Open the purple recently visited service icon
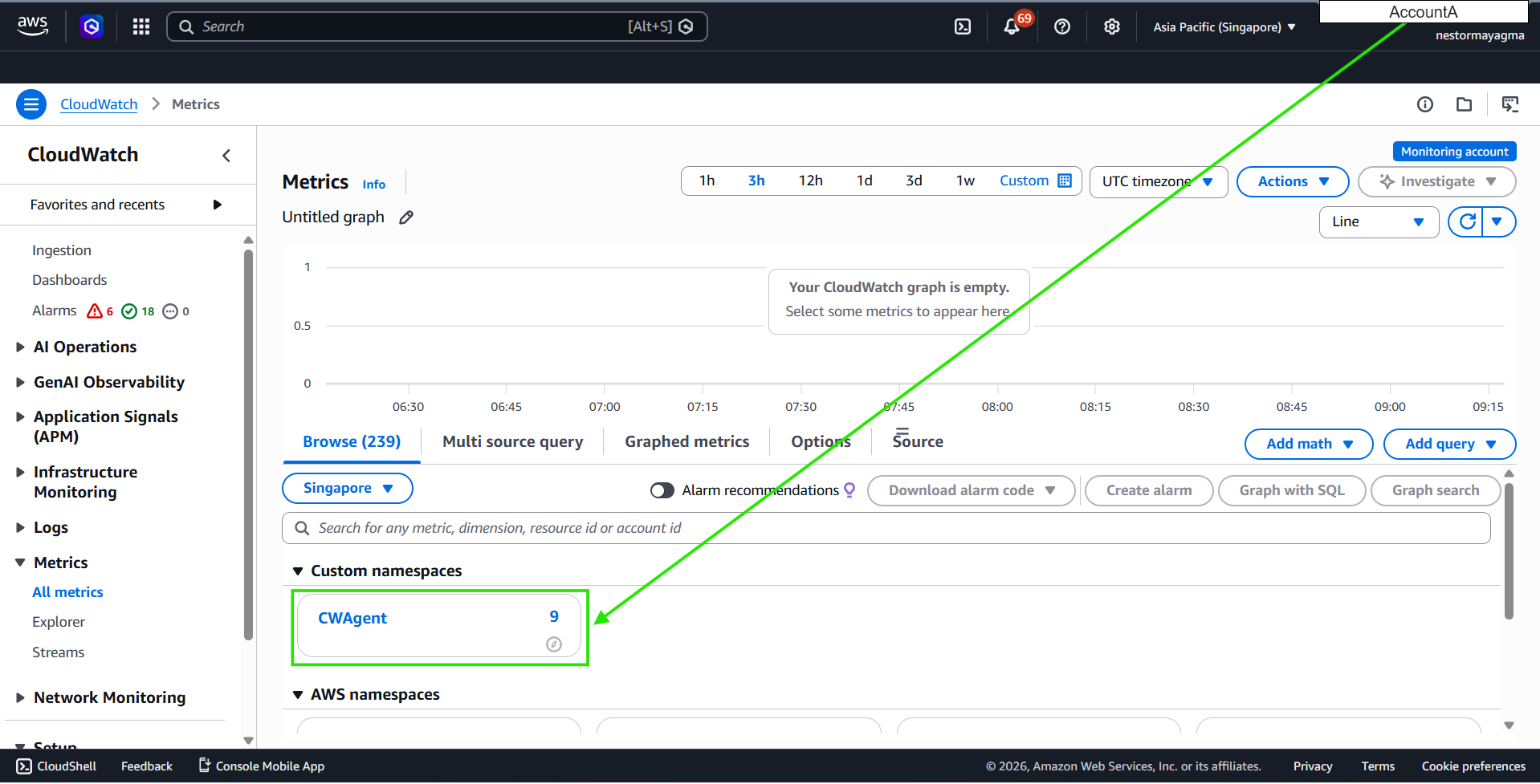The height and width of the screenshot is (784, 1540). click(92, 27)
